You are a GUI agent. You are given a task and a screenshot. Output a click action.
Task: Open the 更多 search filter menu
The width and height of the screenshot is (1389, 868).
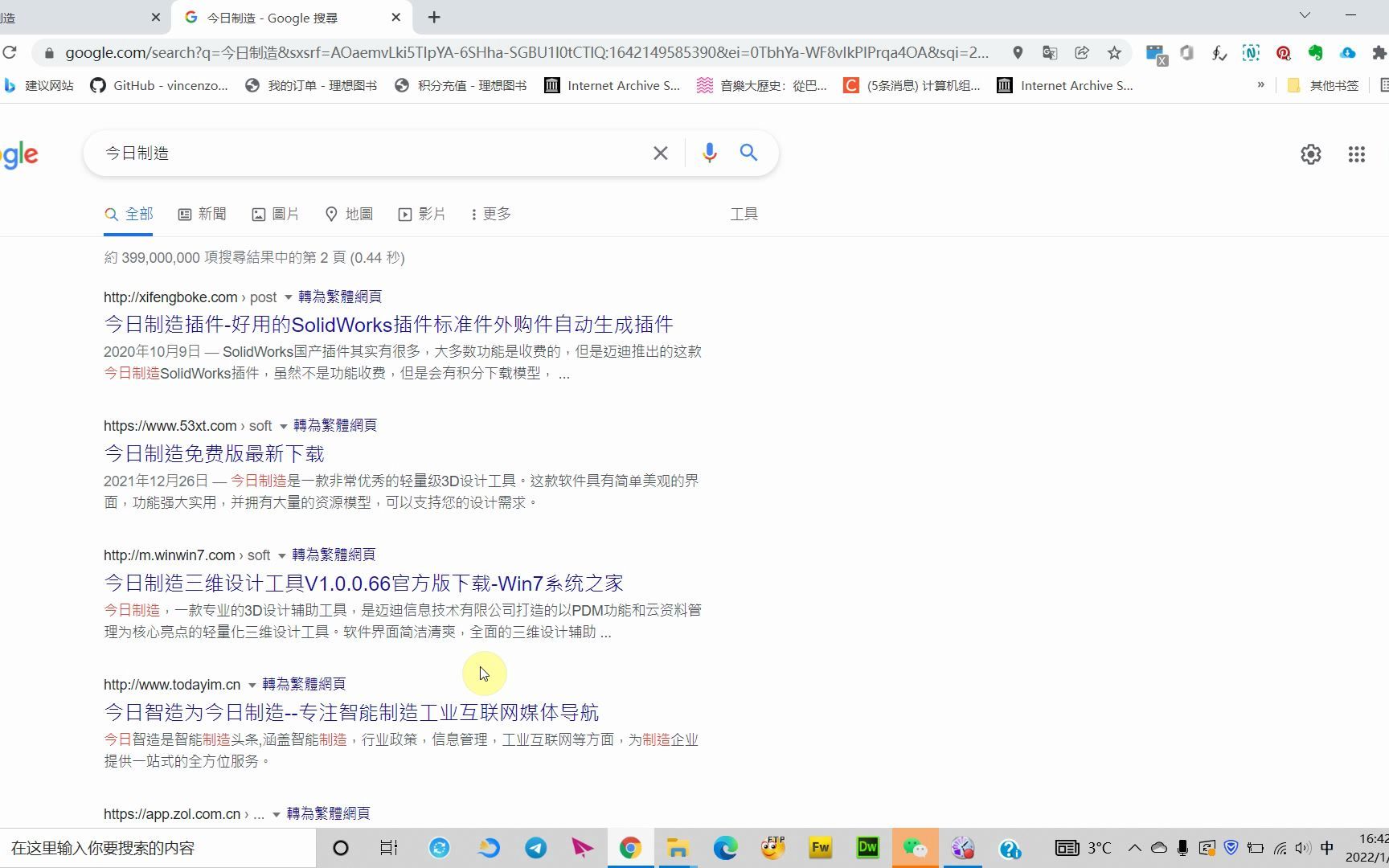click(x=491, y=214)
